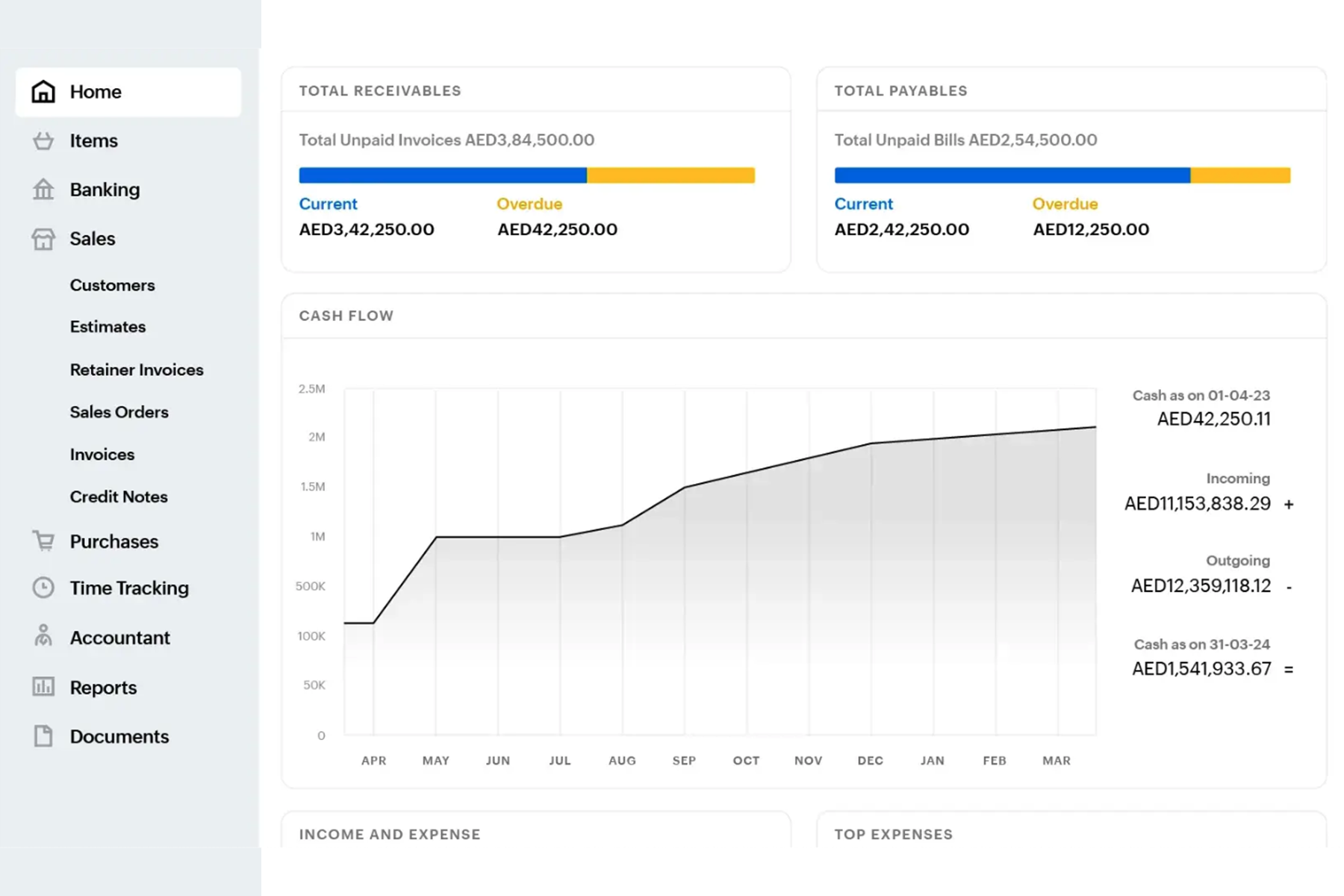1344x896 pixels.
Task: Click TOTAL RECEIVABLES card header
Action: 380,91
